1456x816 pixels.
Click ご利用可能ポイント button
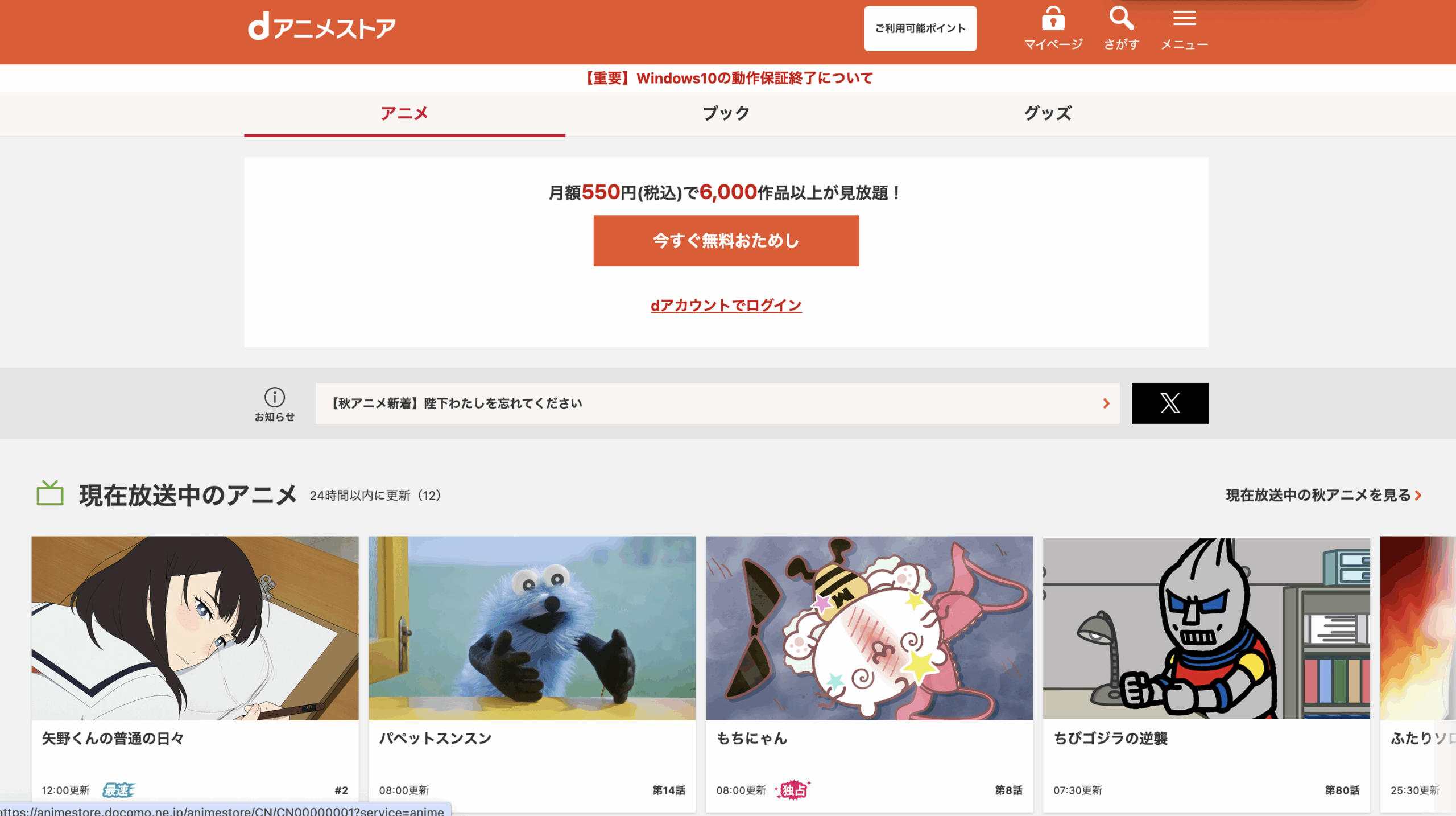point(920,28)
